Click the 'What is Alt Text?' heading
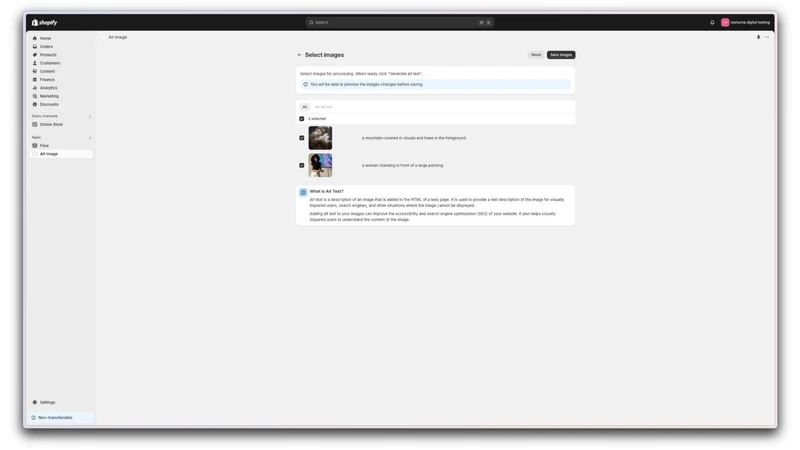 coord(327,191)
